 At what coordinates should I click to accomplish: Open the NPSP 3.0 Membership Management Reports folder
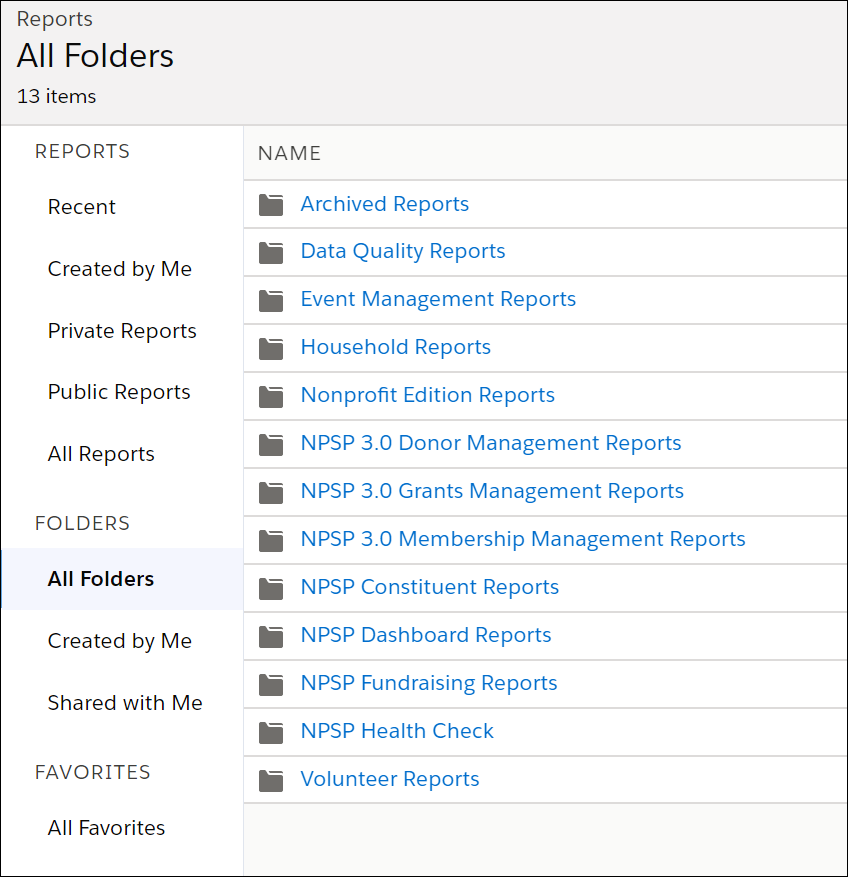(523, 539)
